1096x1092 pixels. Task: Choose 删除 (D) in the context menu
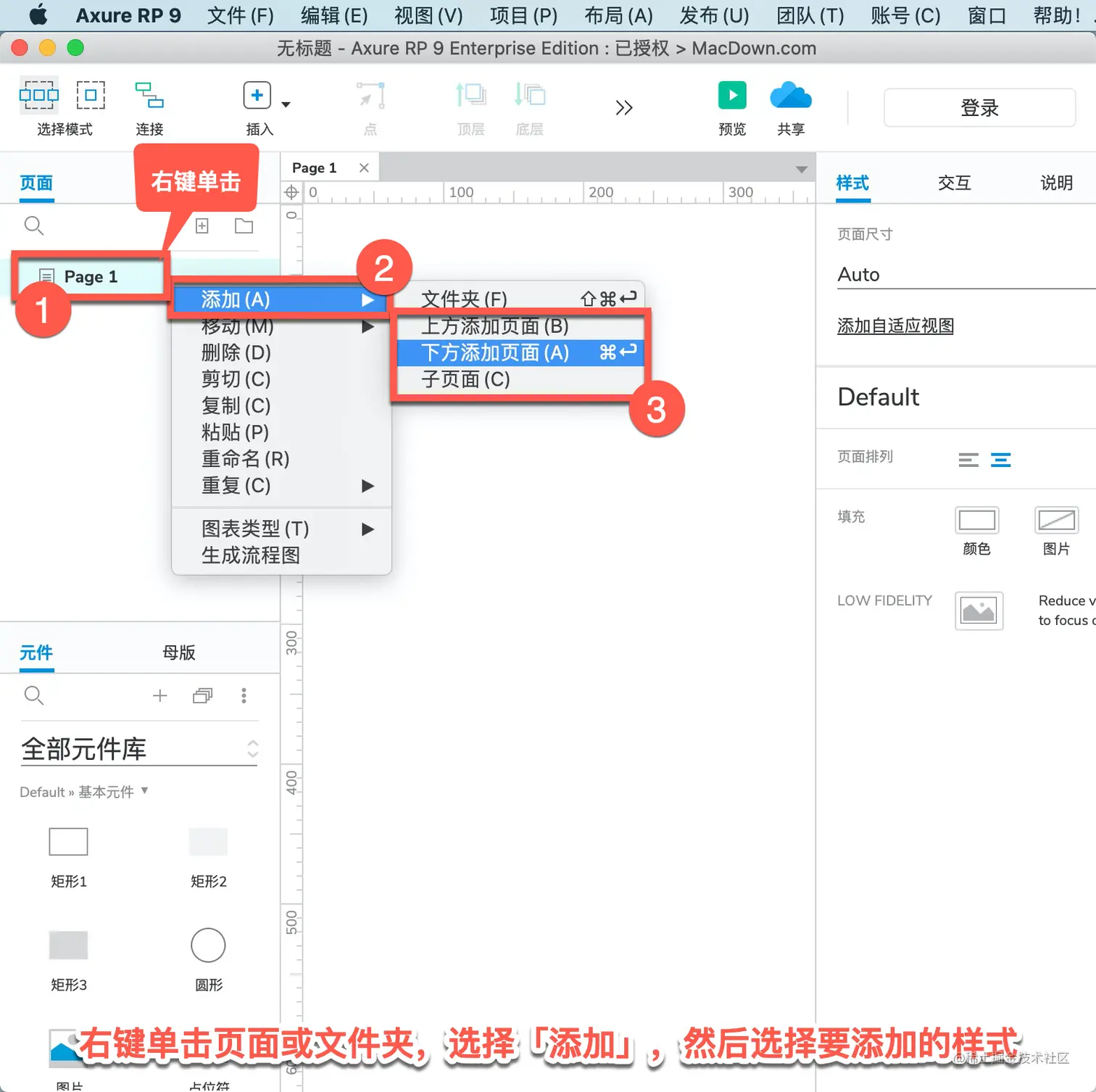[x=281, y=352]
